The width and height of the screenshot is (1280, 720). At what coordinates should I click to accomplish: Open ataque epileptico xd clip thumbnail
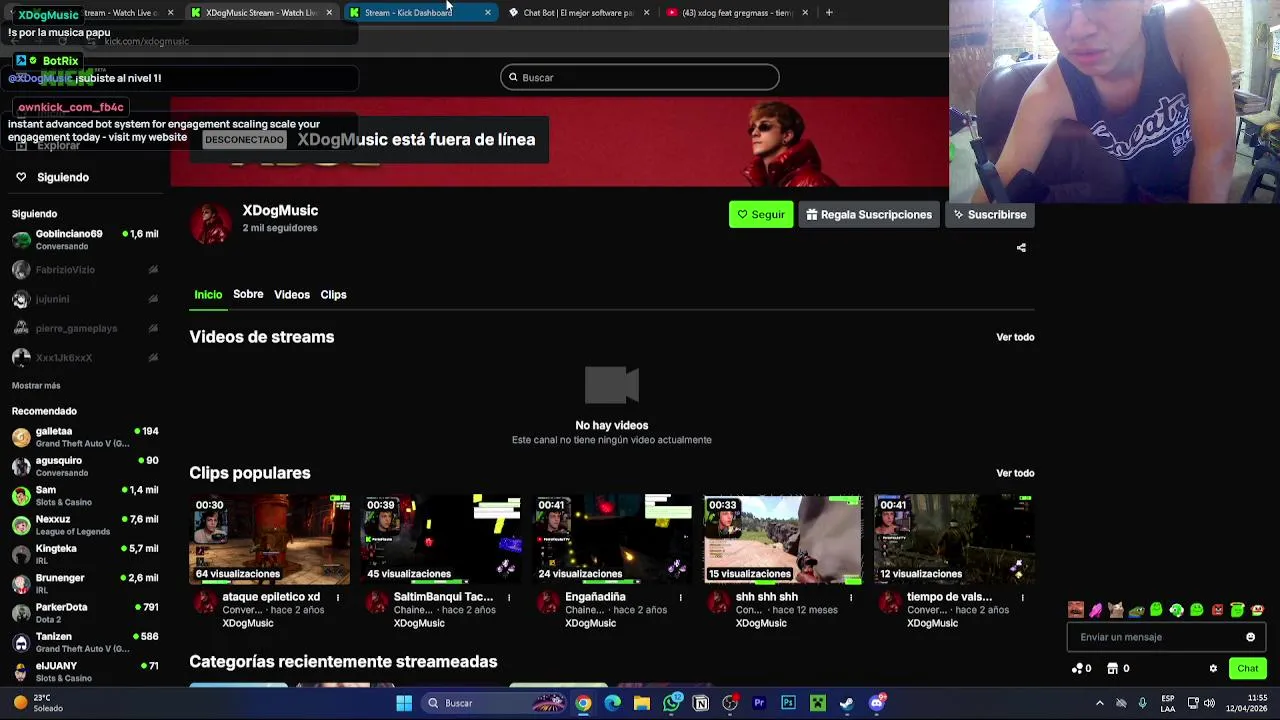[x=270, y=539]
